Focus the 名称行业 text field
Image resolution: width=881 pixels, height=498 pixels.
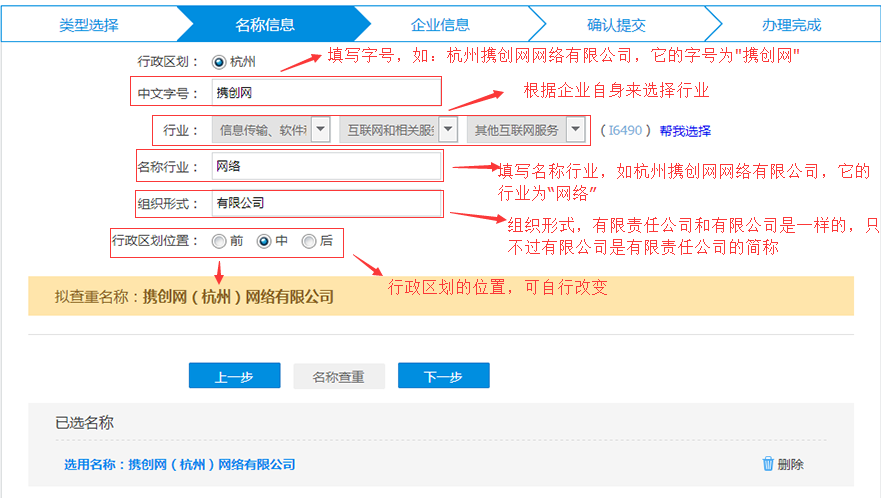[326, 166]
